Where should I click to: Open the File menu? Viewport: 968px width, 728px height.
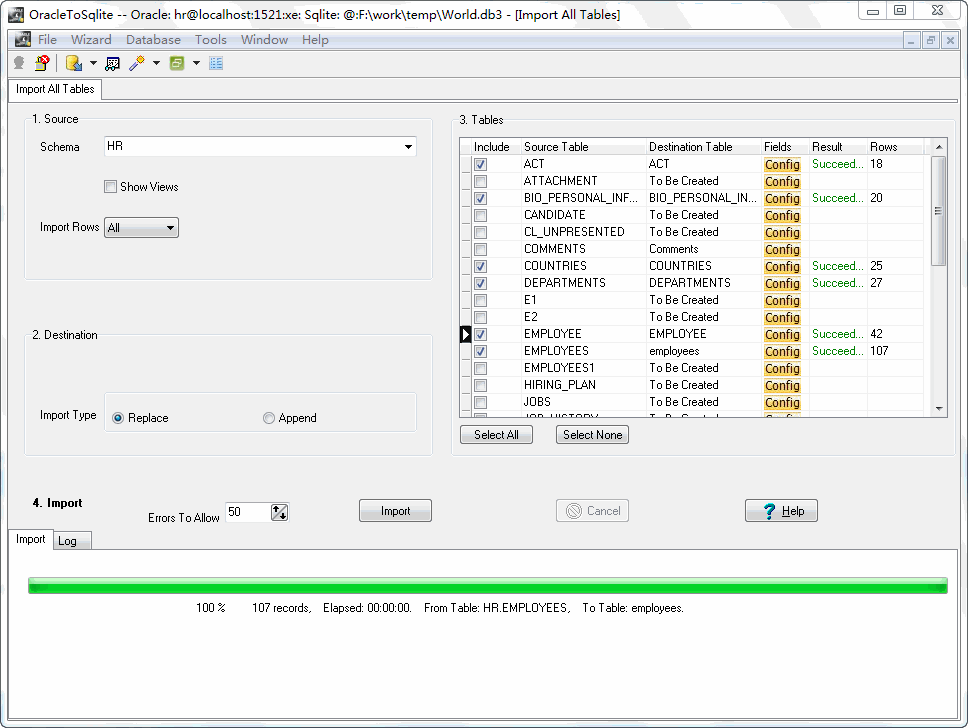coord(47,40)
